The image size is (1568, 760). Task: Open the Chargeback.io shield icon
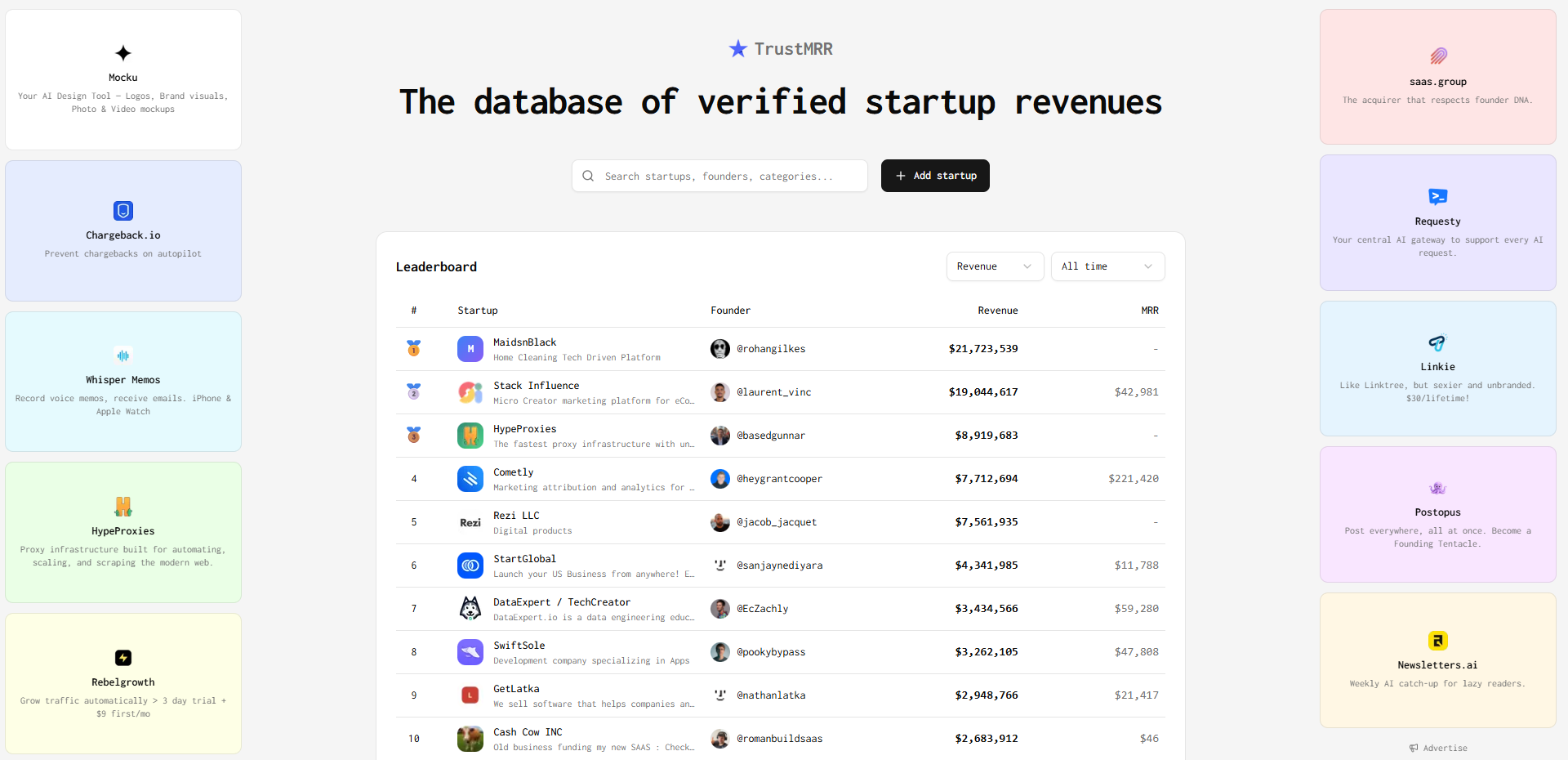pyautogui.click(x=123, y=211)
